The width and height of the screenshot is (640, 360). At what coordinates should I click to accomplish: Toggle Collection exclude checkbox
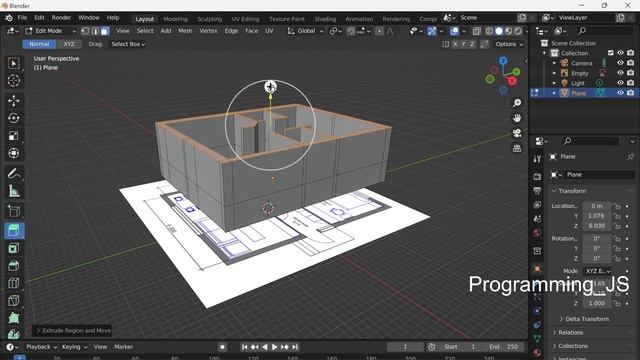(x=611, y=53)
